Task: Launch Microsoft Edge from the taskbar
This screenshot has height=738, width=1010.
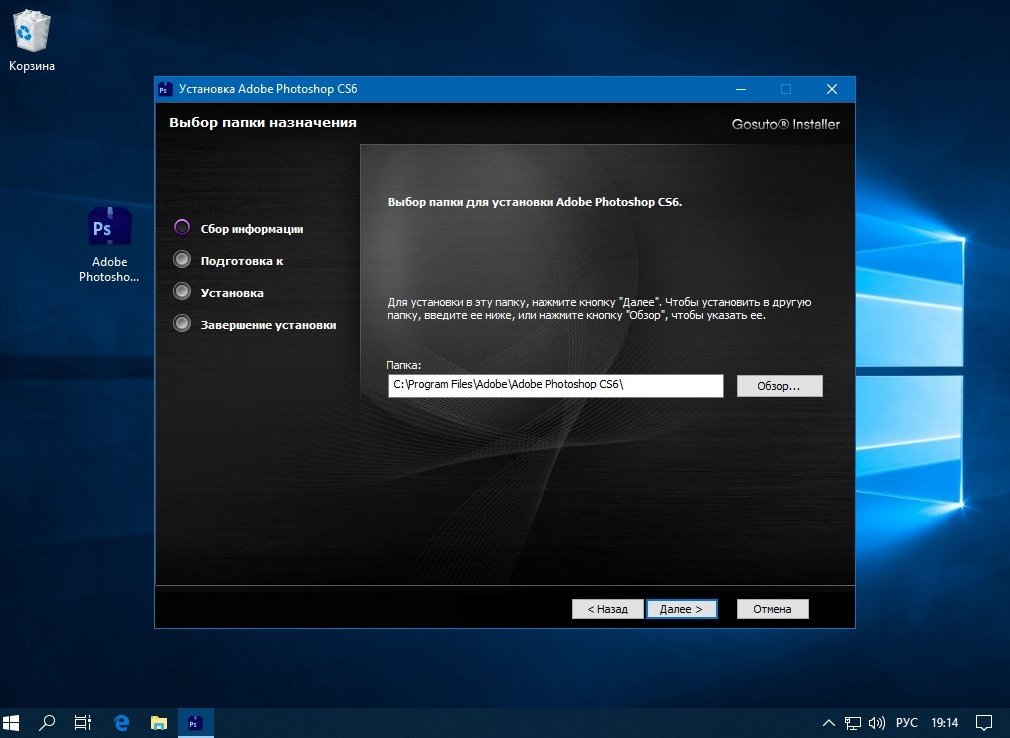Action: click(x=121, y=723)
